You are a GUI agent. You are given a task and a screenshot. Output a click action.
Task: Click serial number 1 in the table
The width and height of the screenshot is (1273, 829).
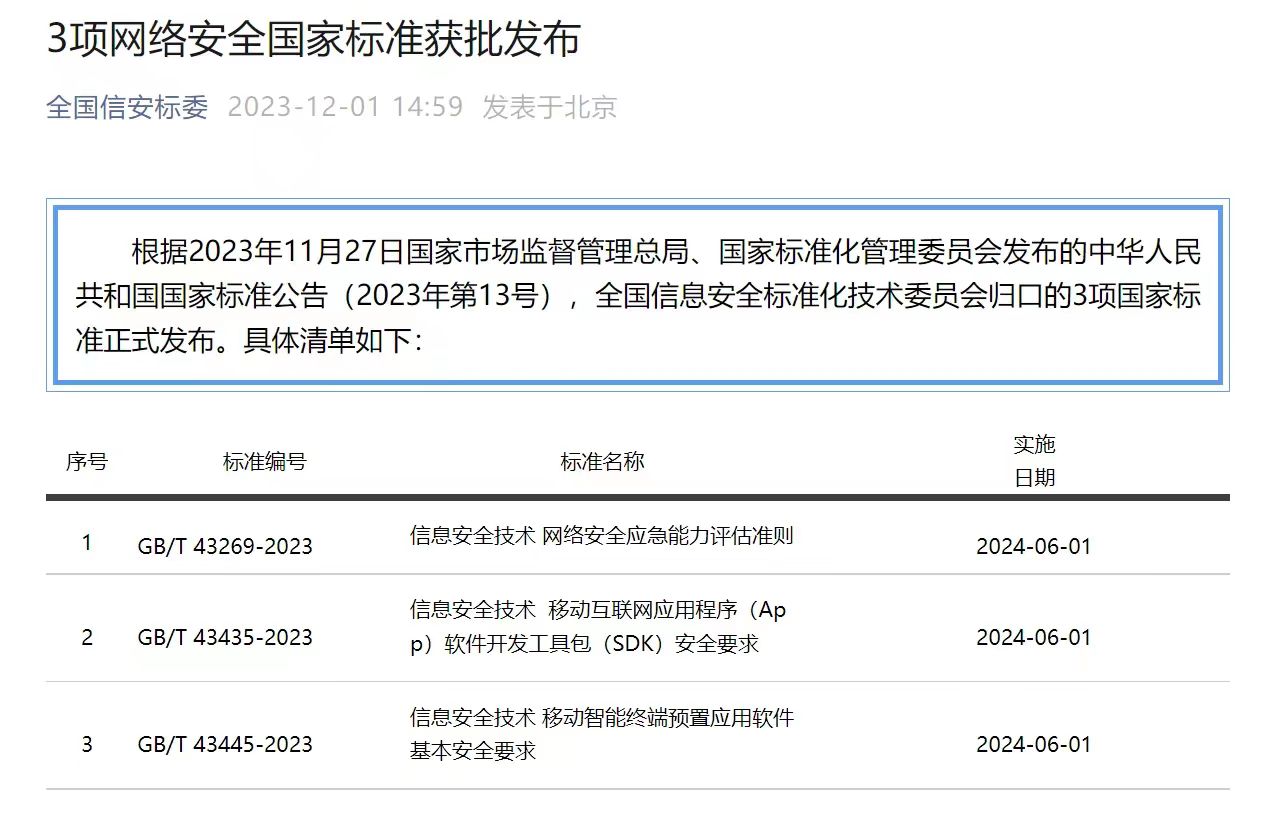coord(87,543)
